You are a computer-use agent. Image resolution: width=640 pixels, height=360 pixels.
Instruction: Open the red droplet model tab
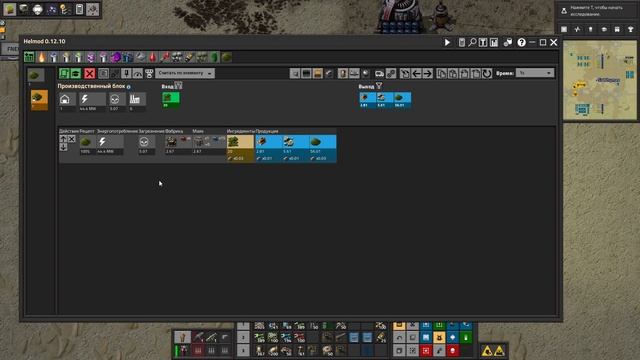(153, 57)
